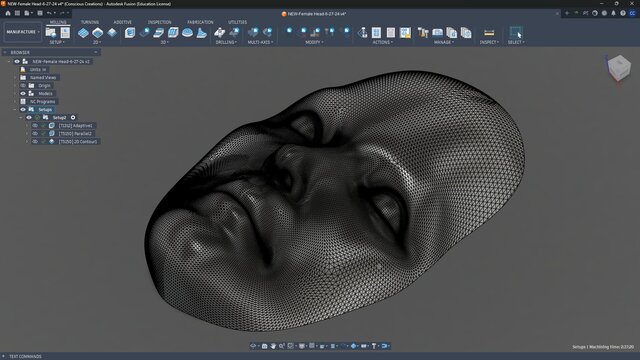Viewport: 640px width, 360px height.
Task: Click the Scallop toolpath dome icon
Action: [x=187, y=33]
